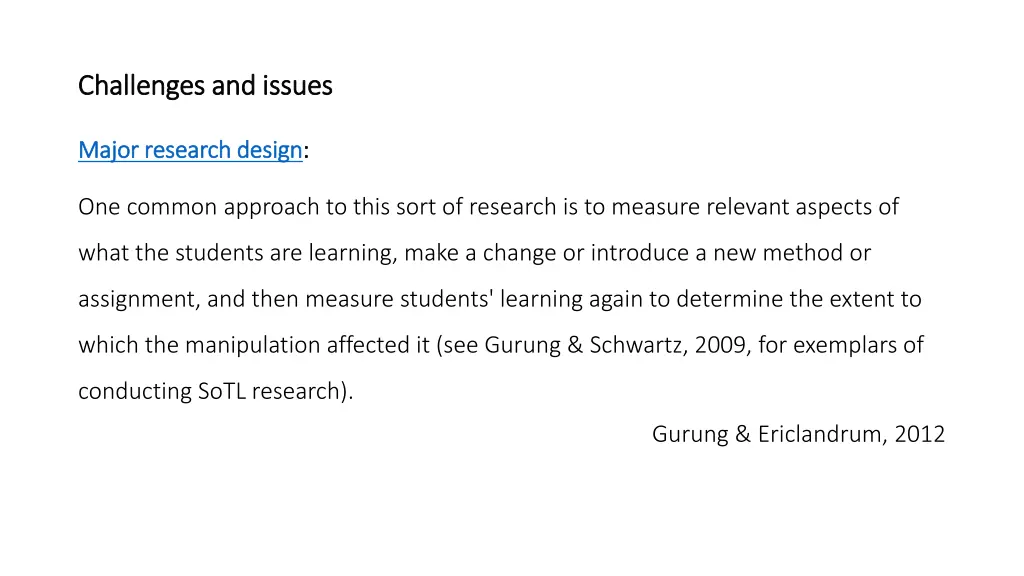Click the word issues in the slide title
1024x576 pixels.
pos(298,86)
